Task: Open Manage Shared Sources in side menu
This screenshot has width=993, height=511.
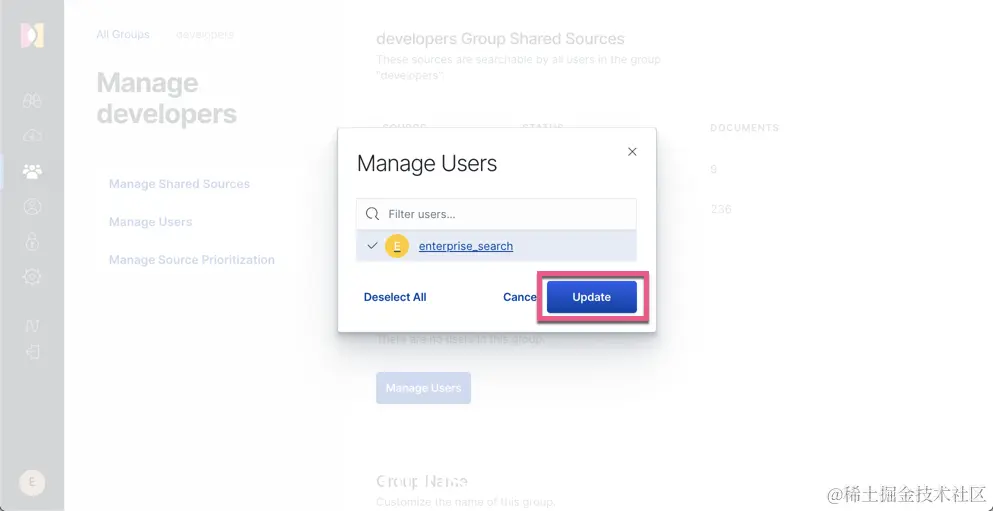Action: (x=179, y=184)
